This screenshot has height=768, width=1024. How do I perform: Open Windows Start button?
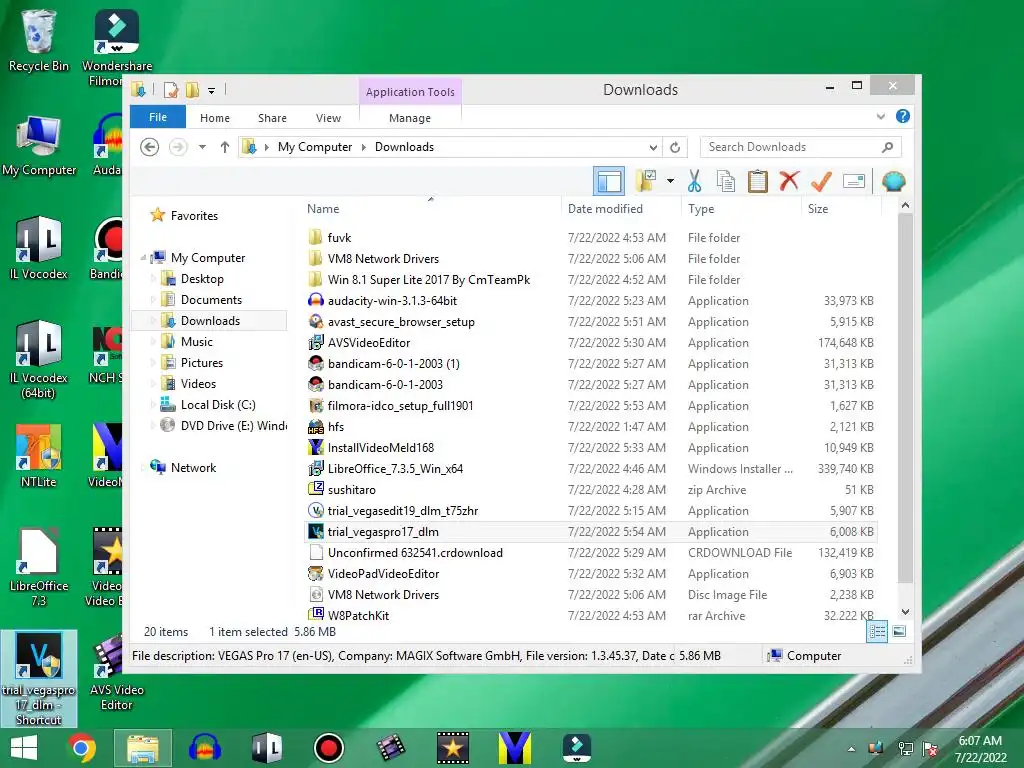(24, 748)
